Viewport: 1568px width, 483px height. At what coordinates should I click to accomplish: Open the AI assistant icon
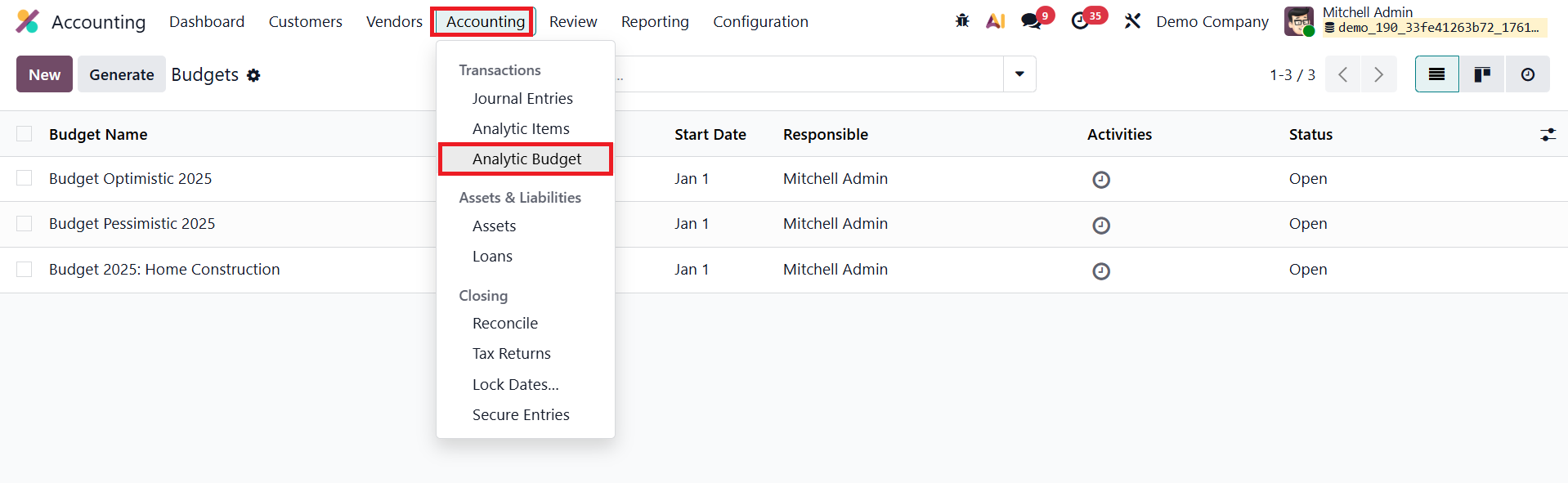995,21
